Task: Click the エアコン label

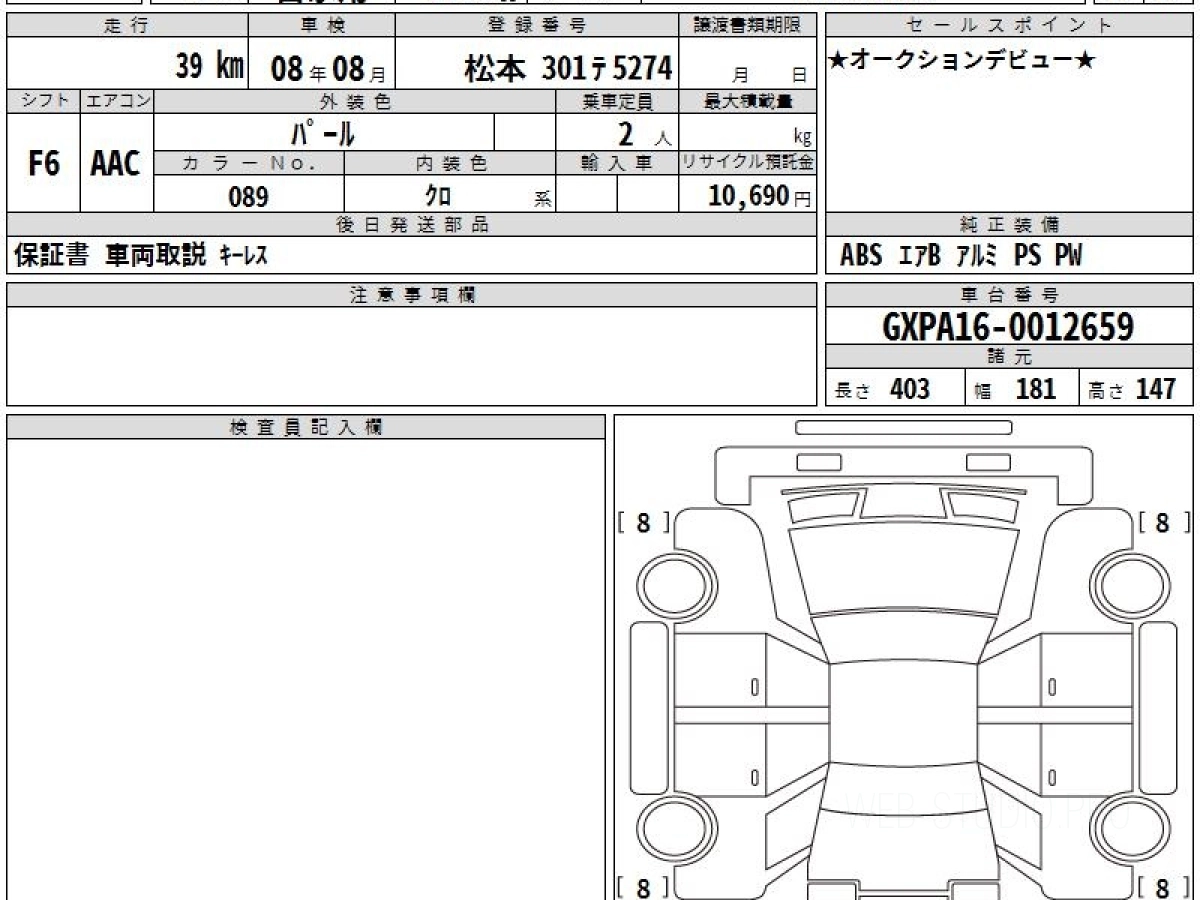Action: (x=116, y=101)
